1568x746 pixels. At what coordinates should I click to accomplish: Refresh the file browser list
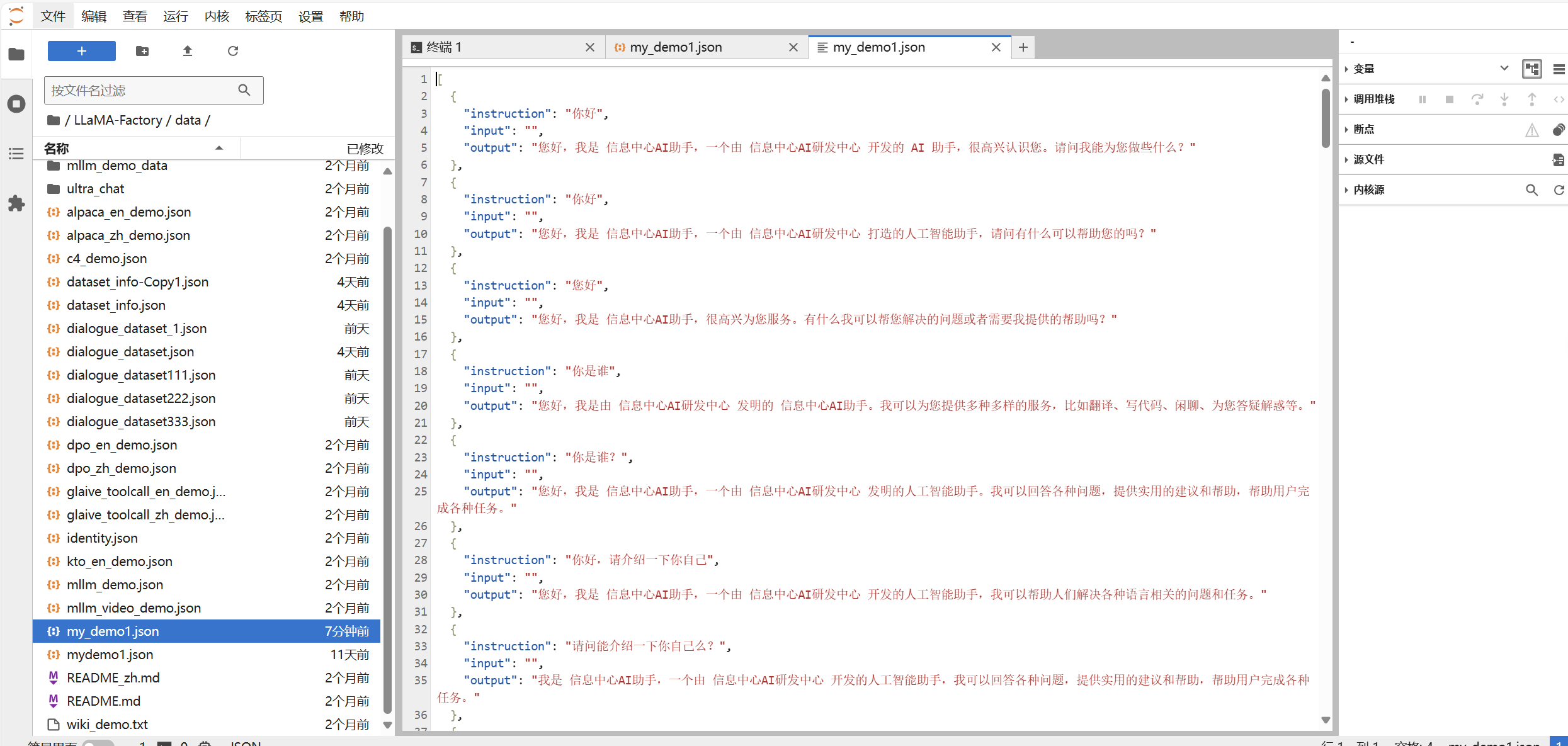(233, 51)
